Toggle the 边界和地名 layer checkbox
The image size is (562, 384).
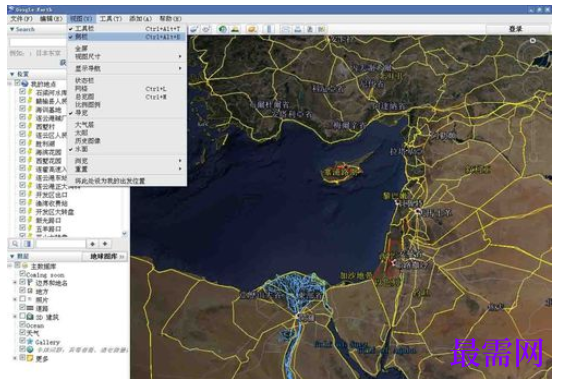[x=23, y=282]
